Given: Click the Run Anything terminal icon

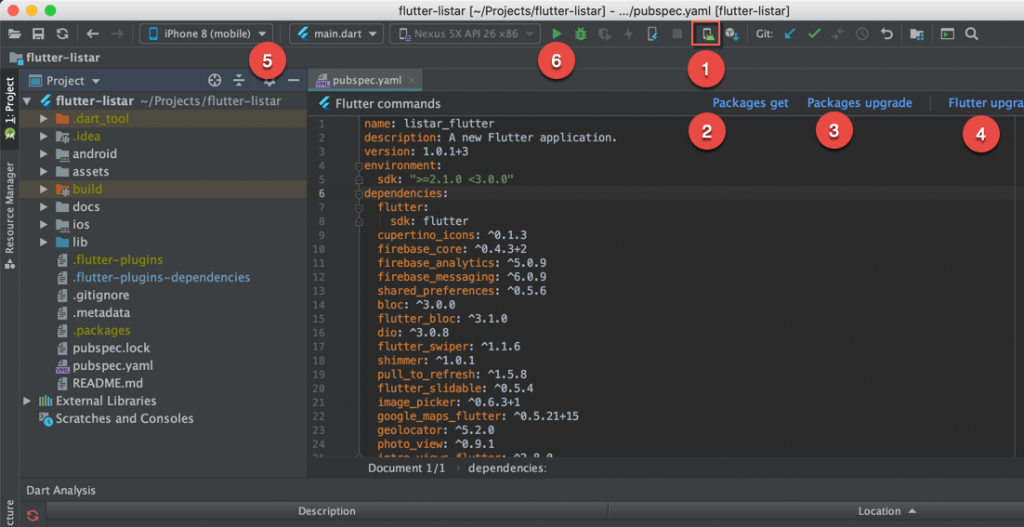Looking at the screenshot, I should coord(948,34).
